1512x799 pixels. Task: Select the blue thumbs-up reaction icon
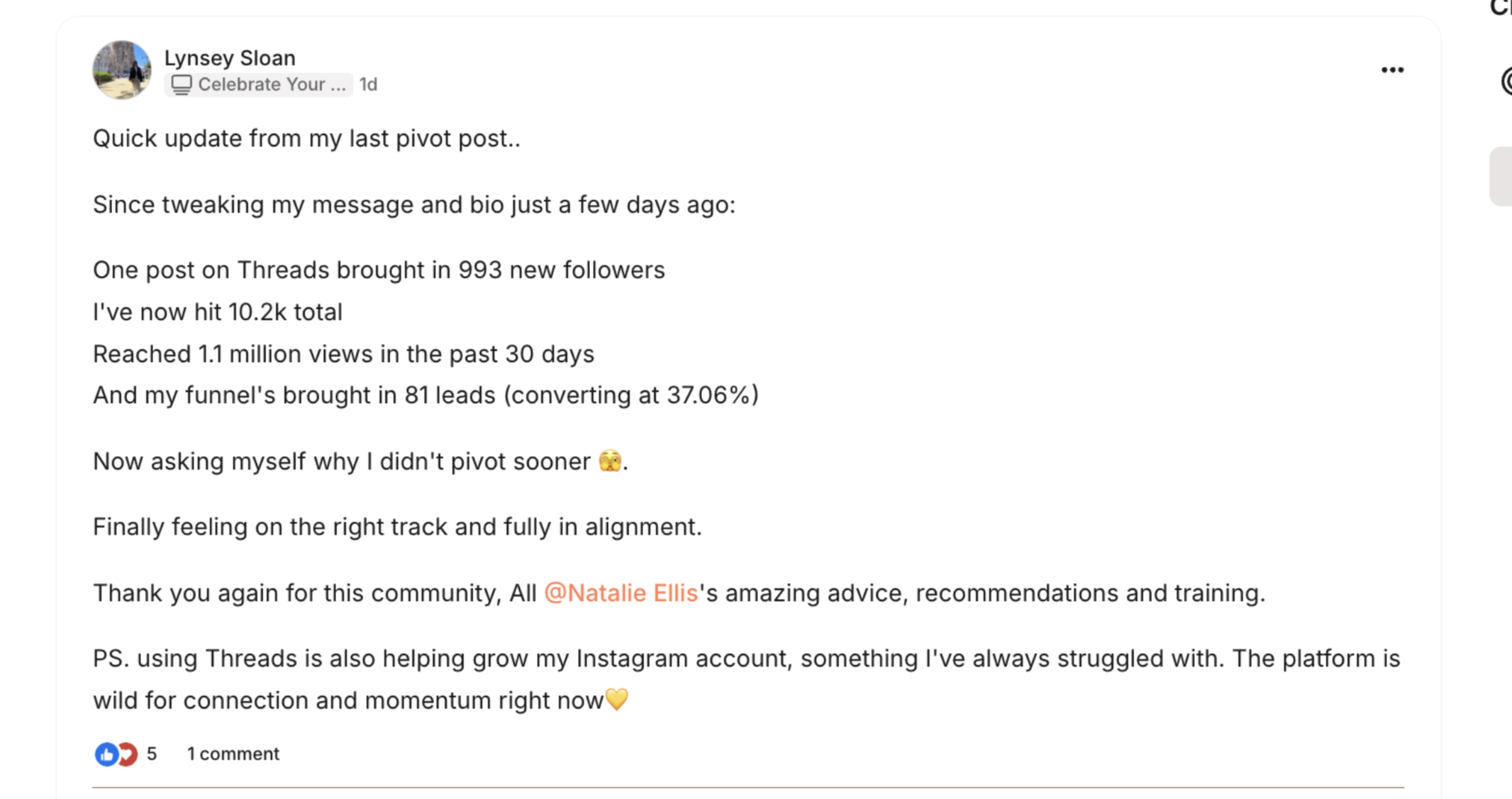pos(106,754)
